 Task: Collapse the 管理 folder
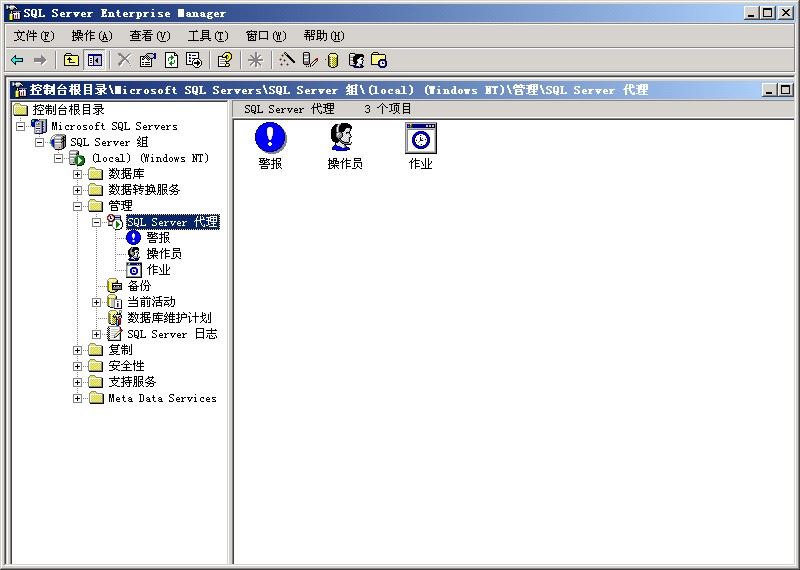[x=77, y=206]
